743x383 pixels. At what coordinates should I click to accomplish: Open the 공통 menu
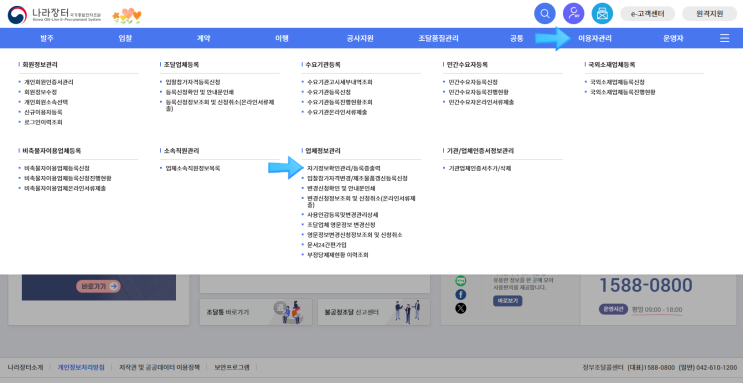(516, 38)
